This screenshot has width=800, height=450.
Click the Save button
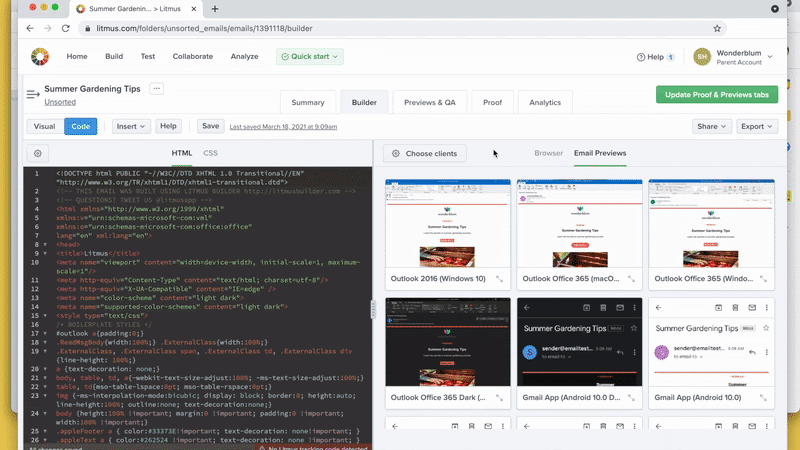[x=211, y=126]
